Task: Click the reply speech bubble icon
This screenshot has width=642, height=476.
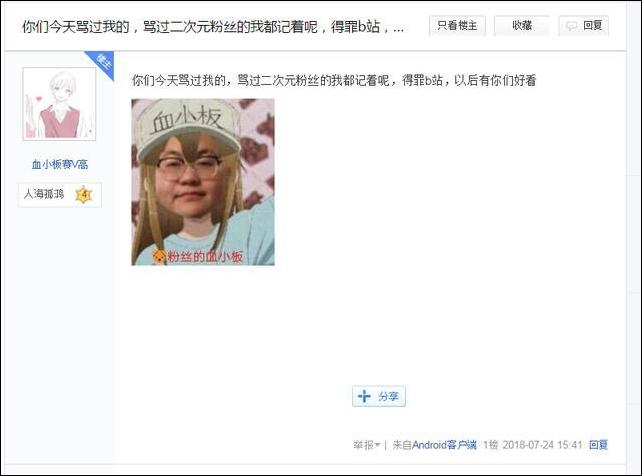Action: [571, 26]
